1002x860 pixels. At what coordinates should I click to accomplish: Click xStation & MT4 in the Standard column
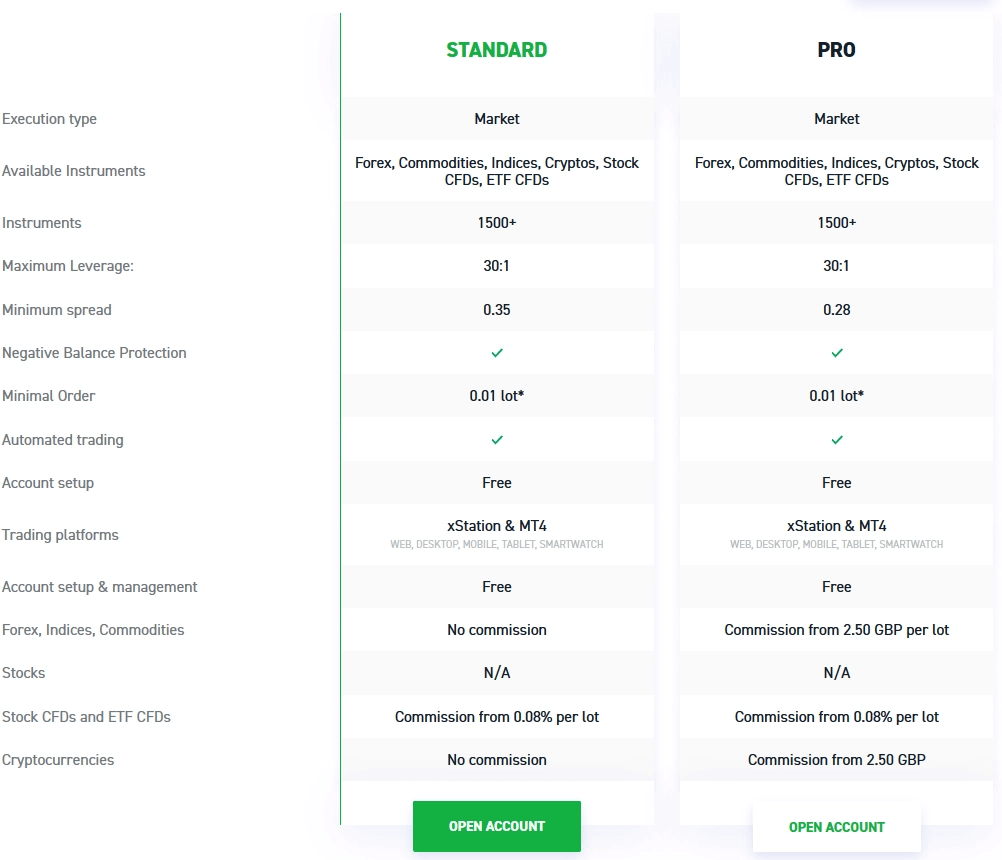[x=497, y=525]
